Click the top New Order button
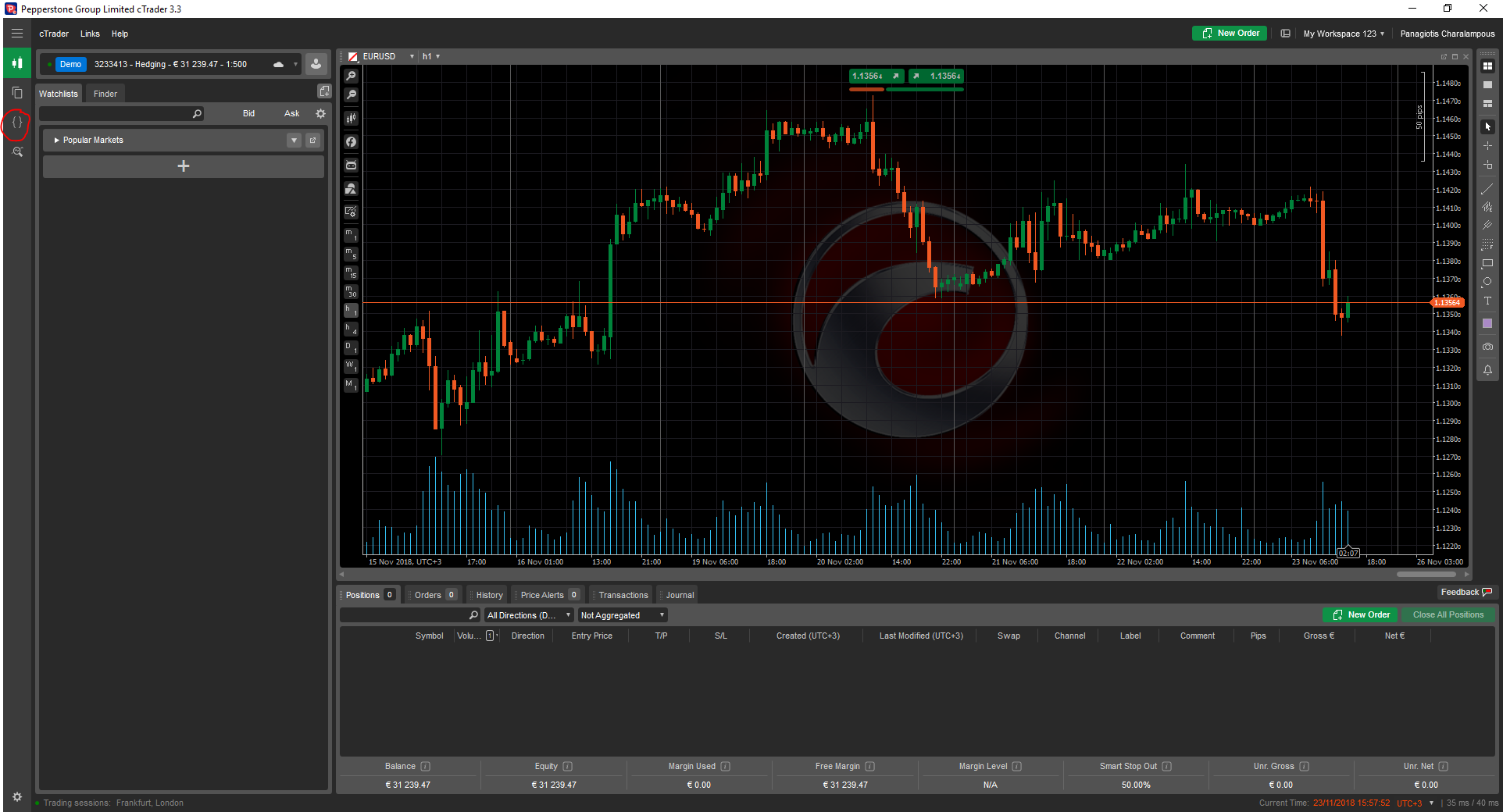The height and width of the screenshot is (812, 1503). (1230, 34)
